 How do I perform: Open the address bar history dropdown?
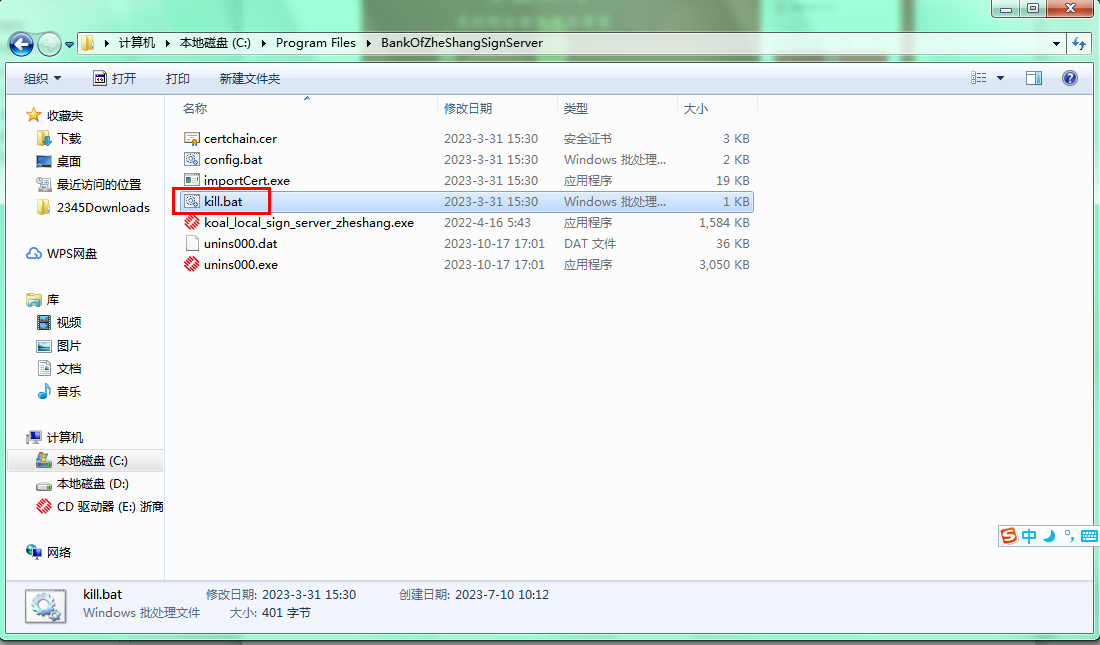pos(1056,44)
